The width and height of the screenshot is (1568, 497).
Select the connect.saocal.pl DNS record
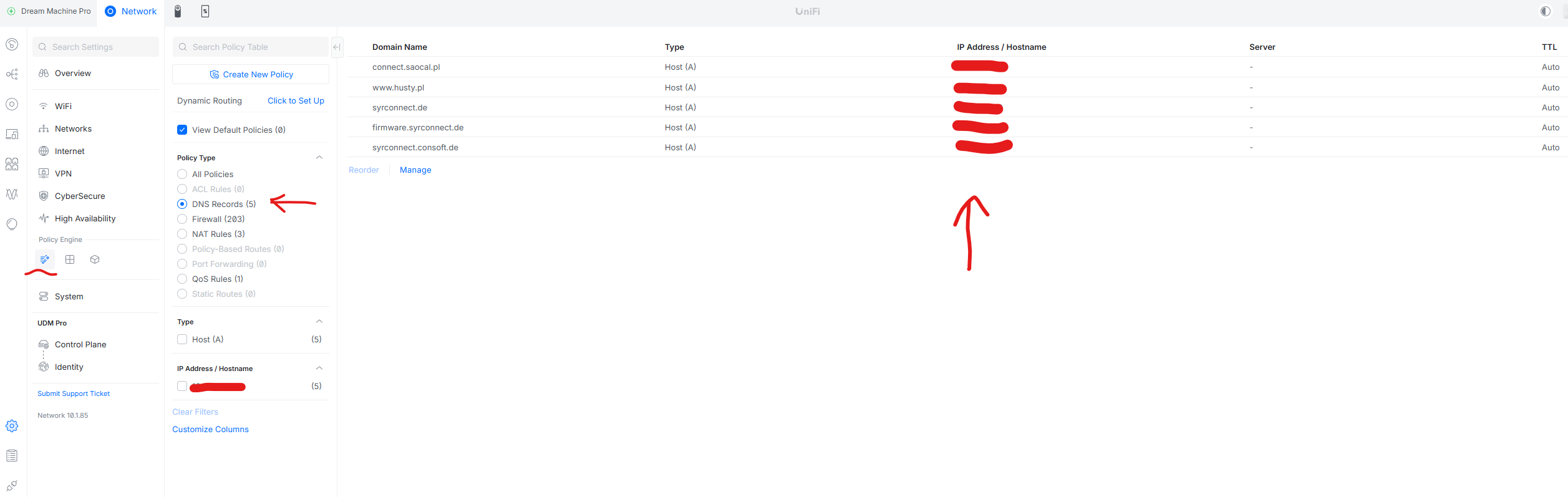coord(957,67)
